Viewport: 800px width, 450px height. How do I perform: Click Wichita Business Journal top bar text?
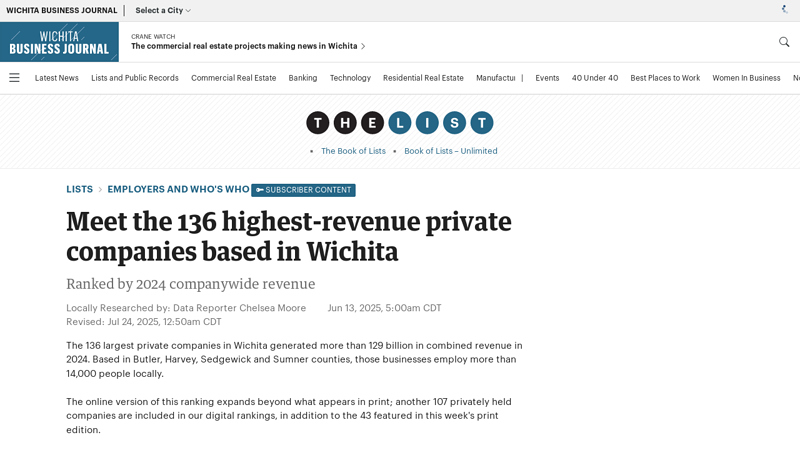[62, 10]
